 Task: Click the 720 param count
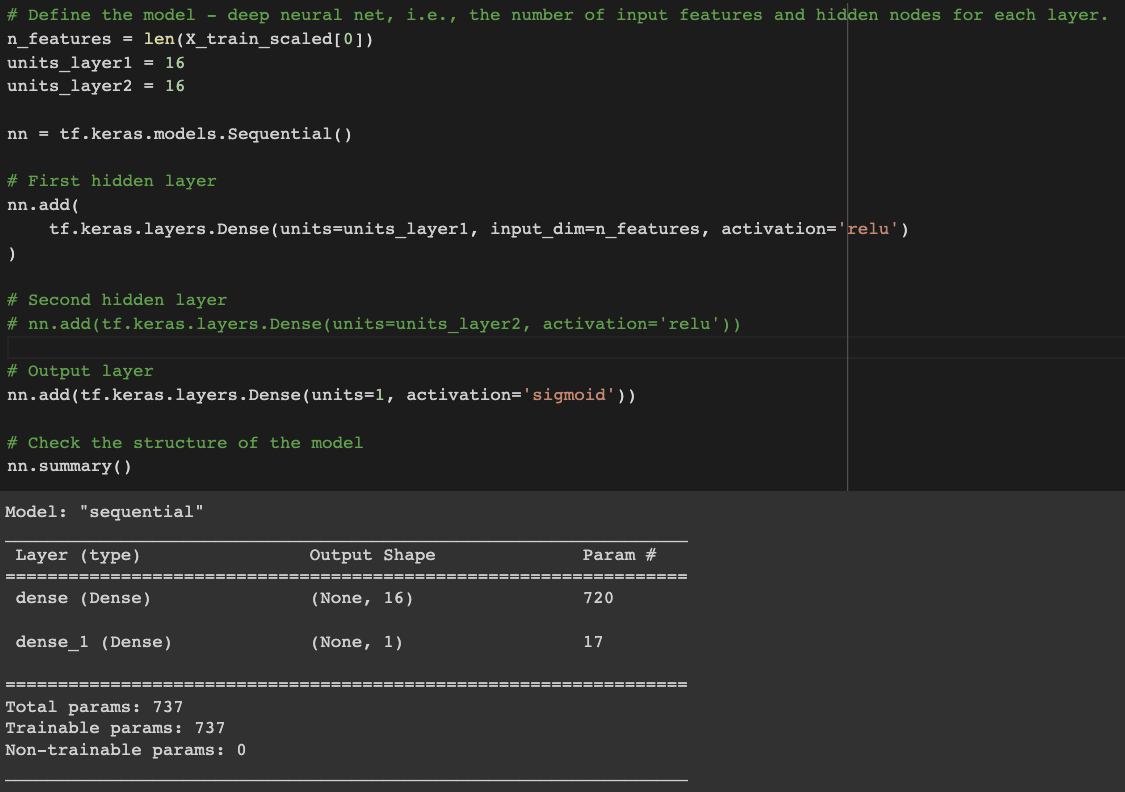click(x=598, y=598)
